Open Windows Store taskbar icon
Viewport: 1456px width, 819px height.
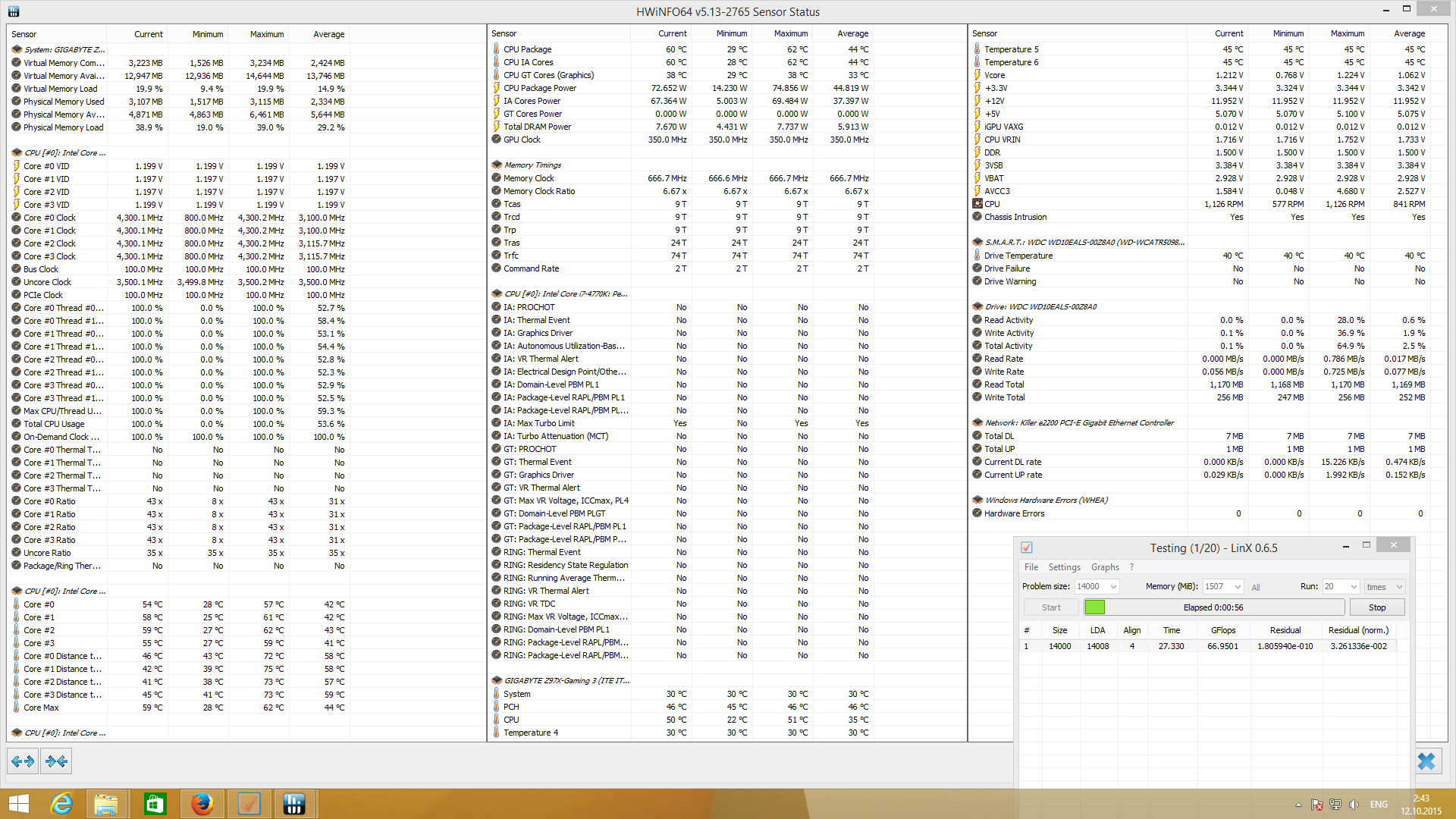click(155, 804)
